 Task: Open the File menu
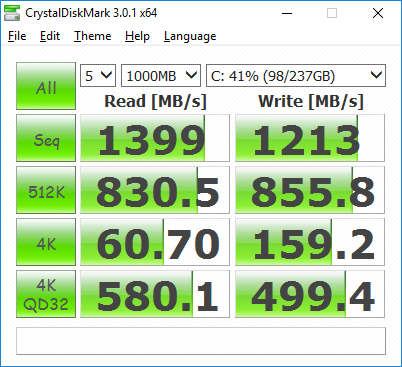(17, 36)
